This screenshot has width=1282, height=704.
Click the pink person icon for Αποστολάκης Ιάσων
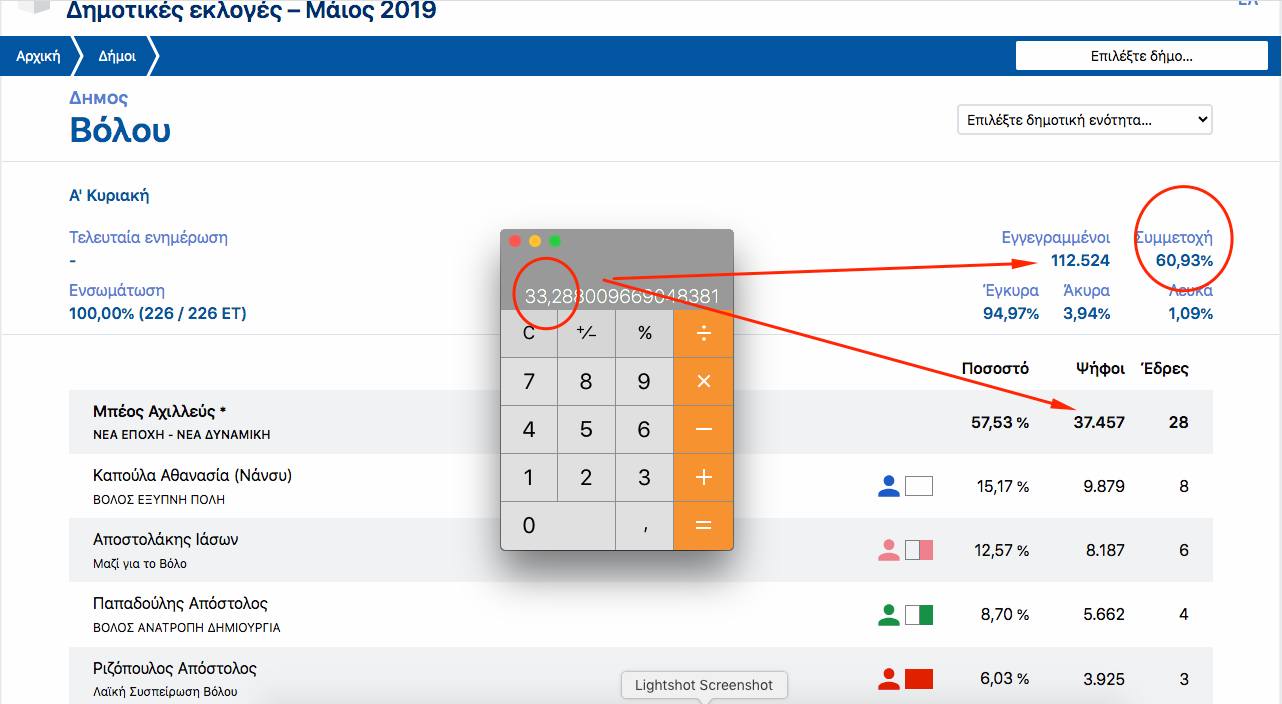click(x=889, y=550)
